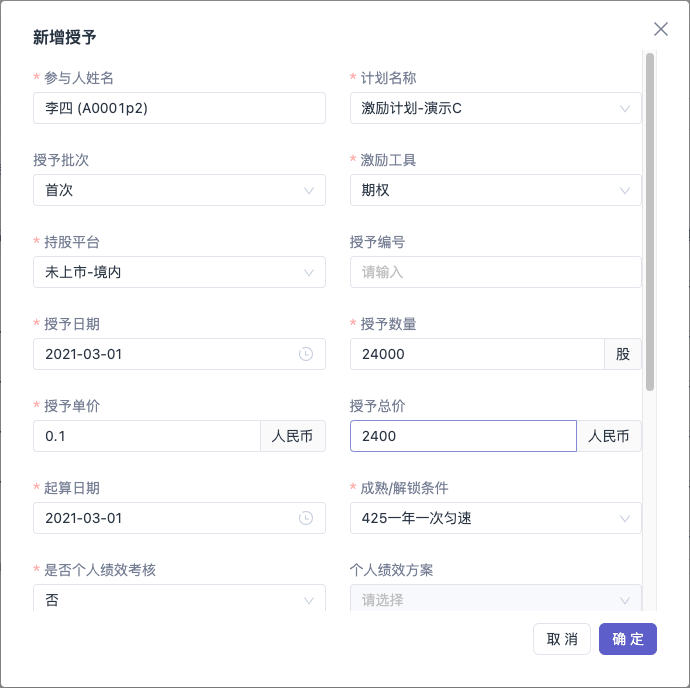Click the 授予编号 input field
The image size is (690, 688).
click(x=495, y=272)
